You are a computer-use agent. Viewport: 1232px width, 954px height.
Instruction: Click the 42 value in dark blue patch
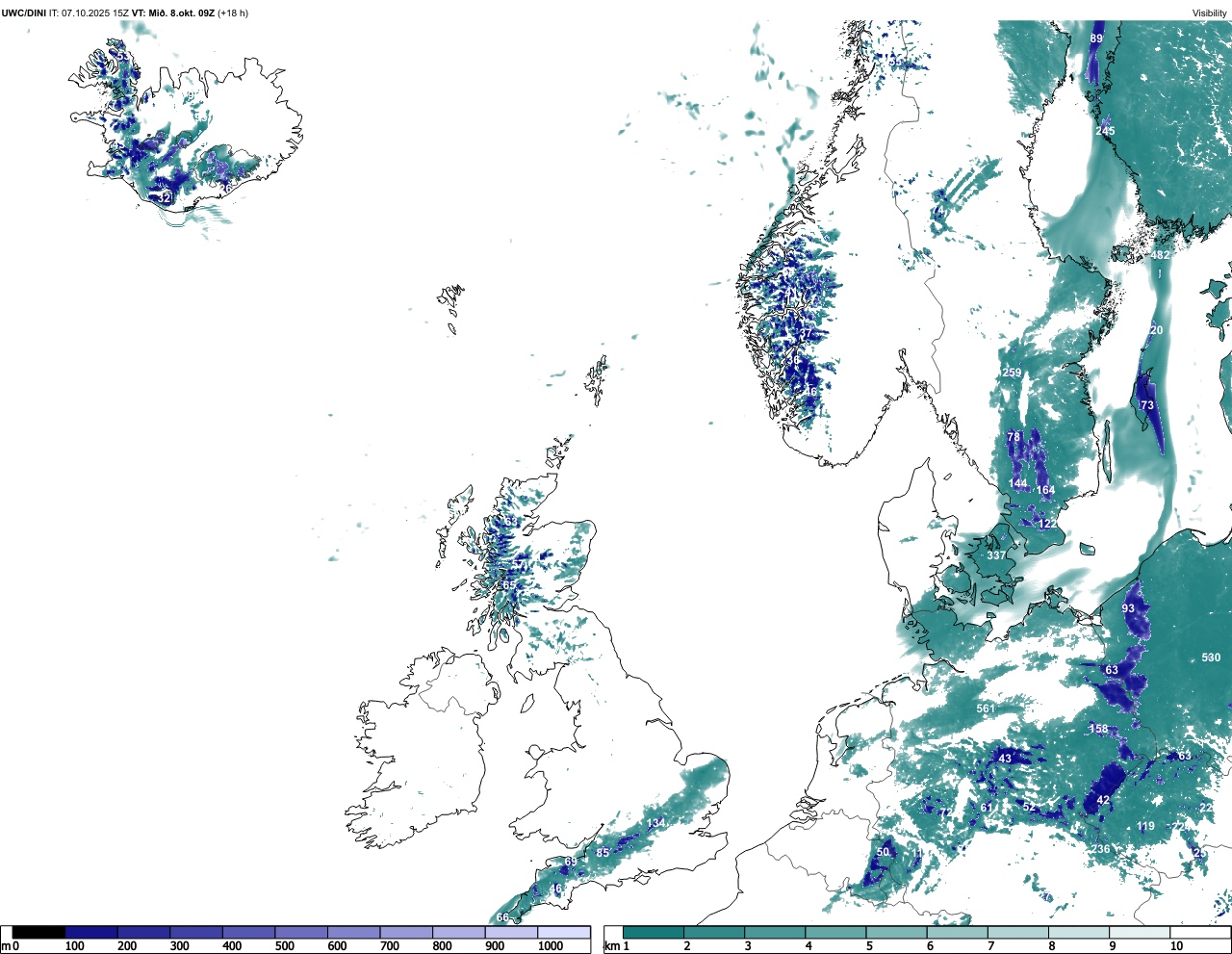[x=1103, y=800]
